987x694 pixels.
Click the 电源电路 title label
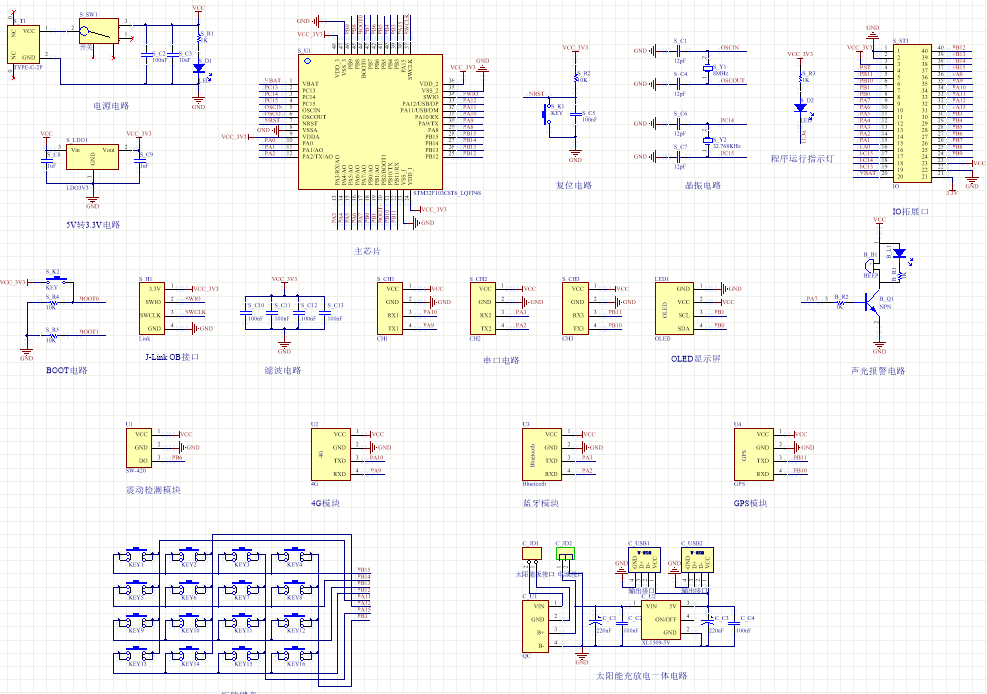point(111,106)
